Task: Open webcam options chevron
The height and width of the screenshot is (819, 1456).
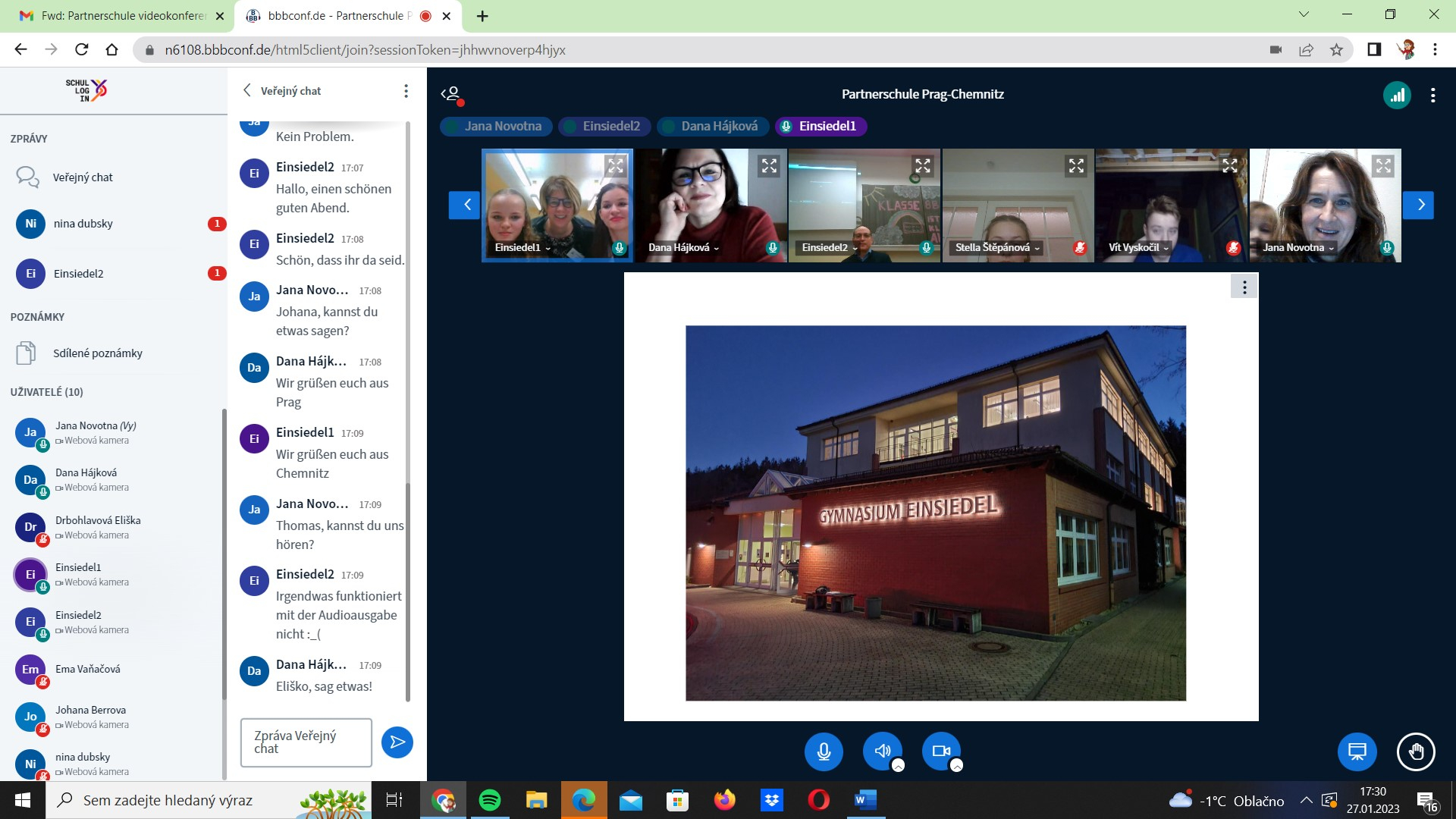Action: [x=956, y=765]
